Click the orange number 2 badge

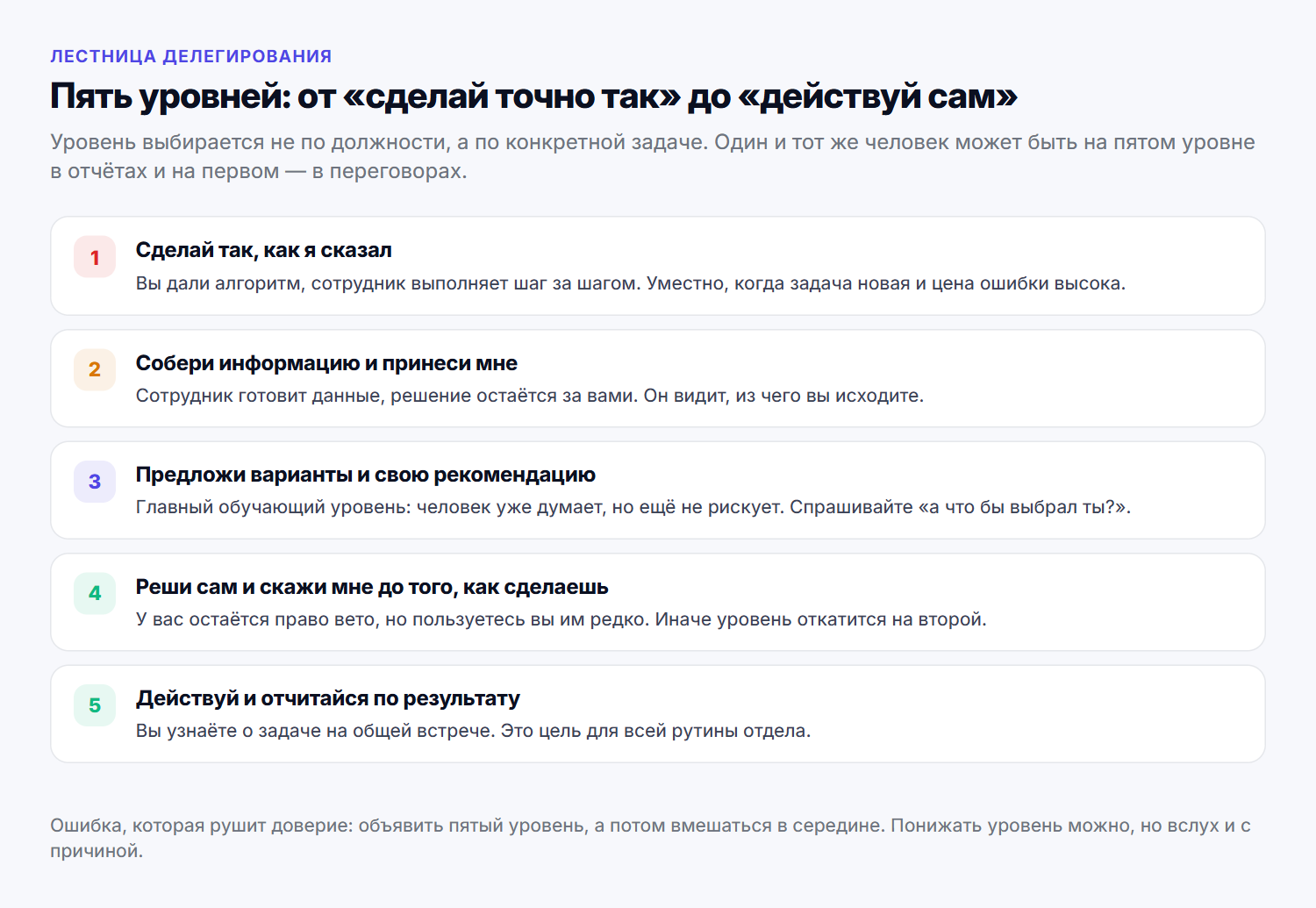[x=95, y=369]
